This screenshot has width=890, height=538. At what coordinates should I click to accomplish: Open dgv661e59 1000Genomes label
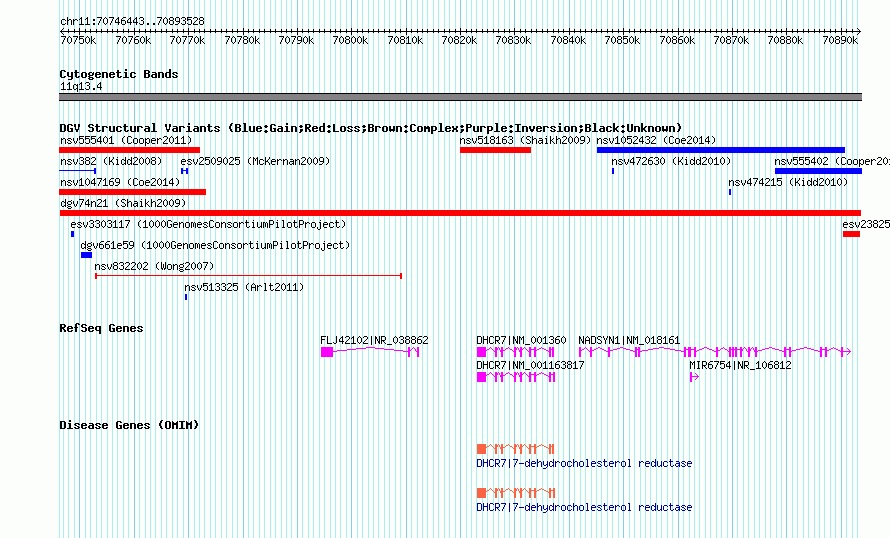click(x=216, y=245)
